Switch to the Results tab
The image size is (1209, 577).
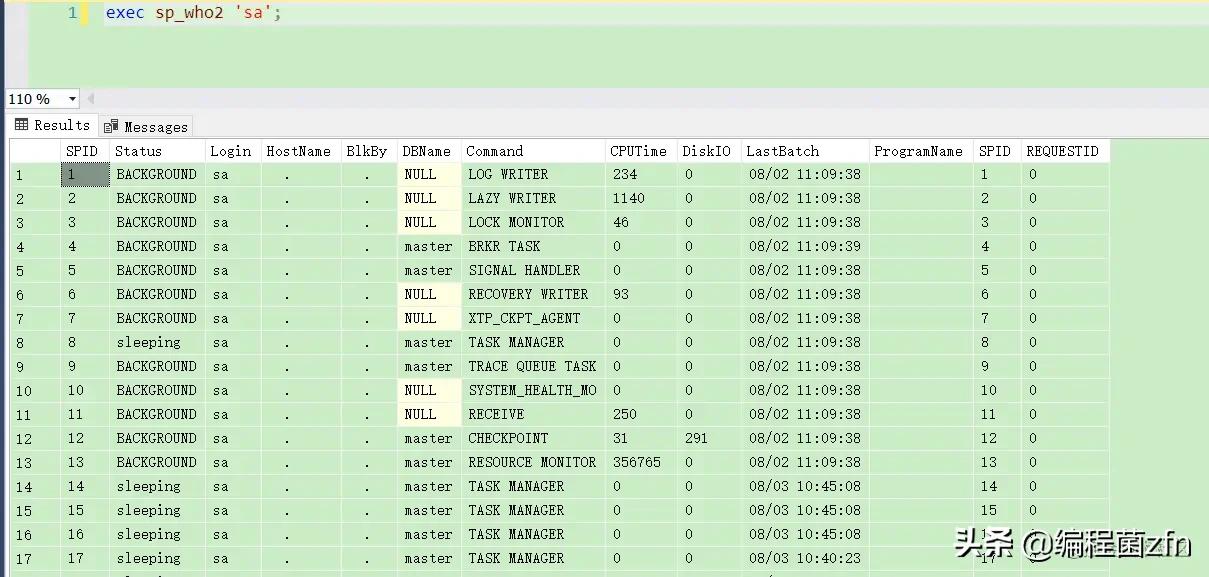pyautogui.click(x=52, y=126)
